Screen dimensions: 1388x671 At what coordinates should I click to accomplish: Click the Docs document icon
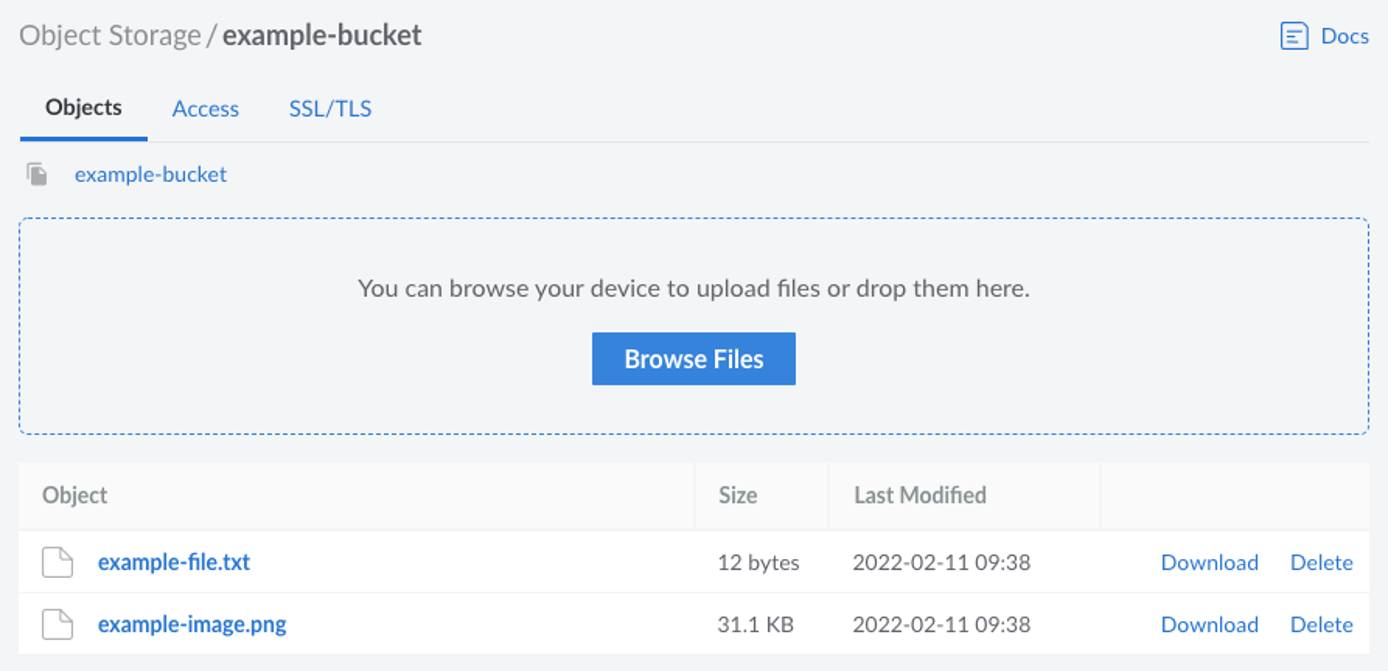[x=1294, y=36]
